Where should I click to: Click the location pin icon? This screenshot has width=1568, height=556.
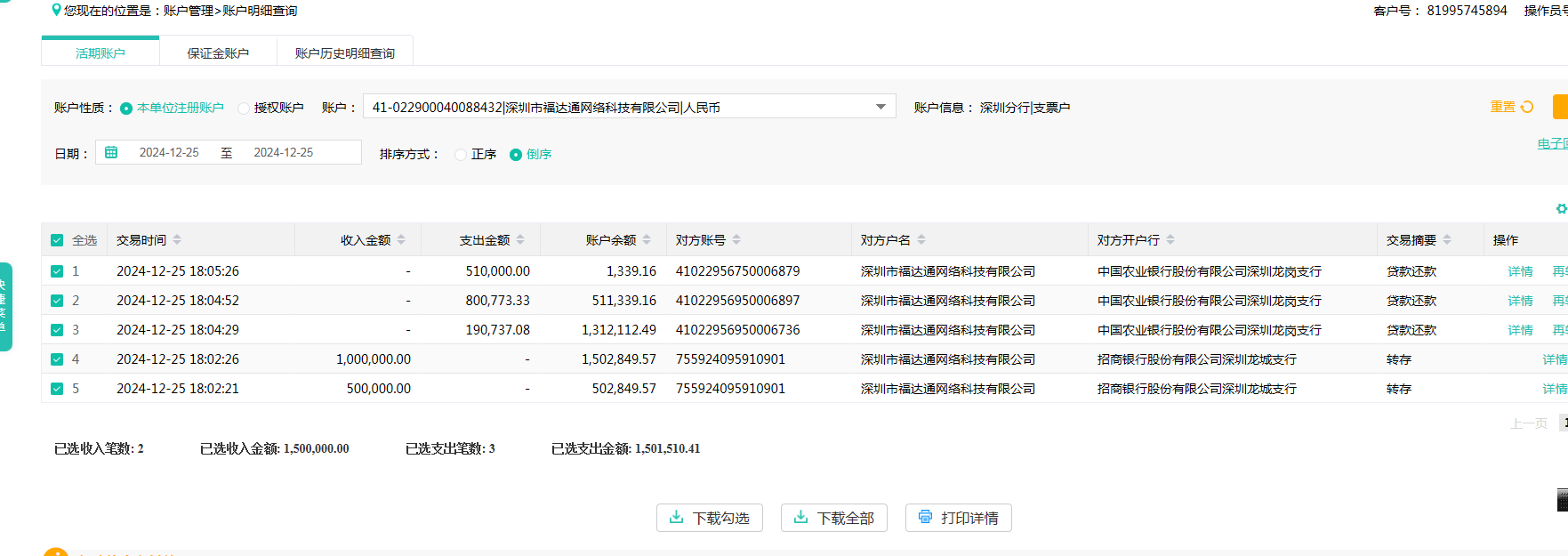tap(57, 10)
